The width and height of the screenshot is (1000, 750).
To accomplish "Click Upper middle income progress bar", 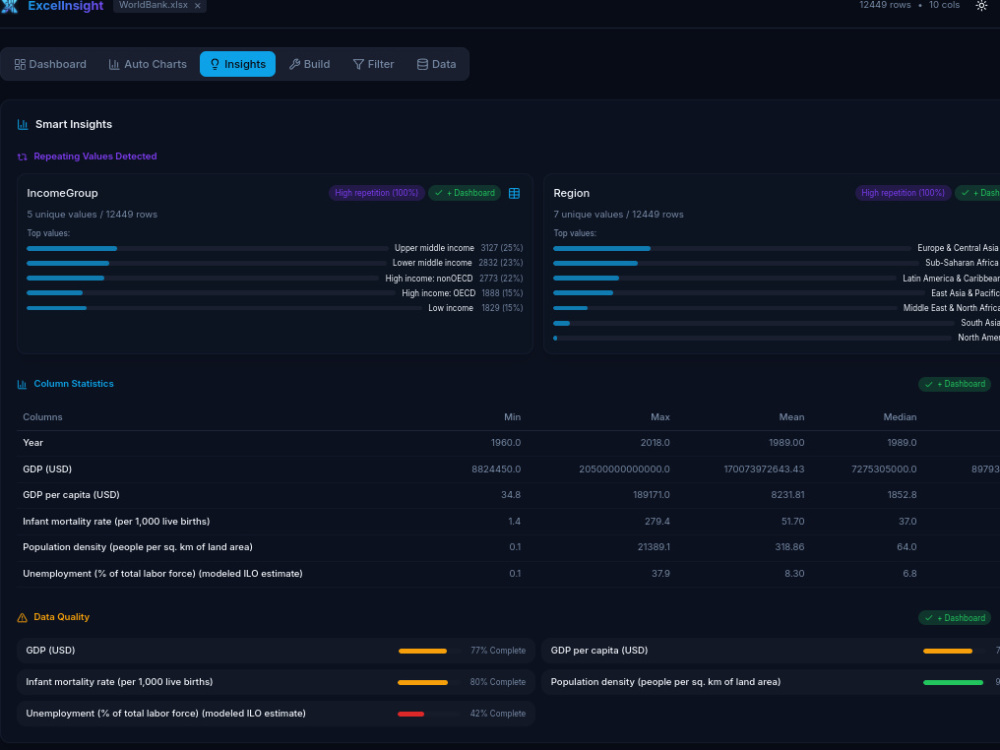I will (207, 248).
